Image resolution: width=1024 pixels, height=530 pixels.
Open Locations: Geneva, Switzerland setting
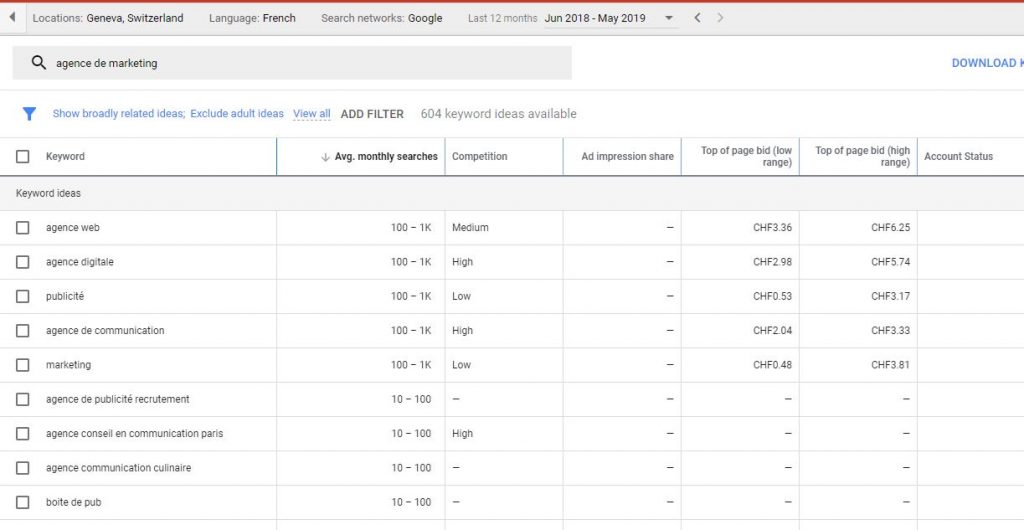point(108,18)
